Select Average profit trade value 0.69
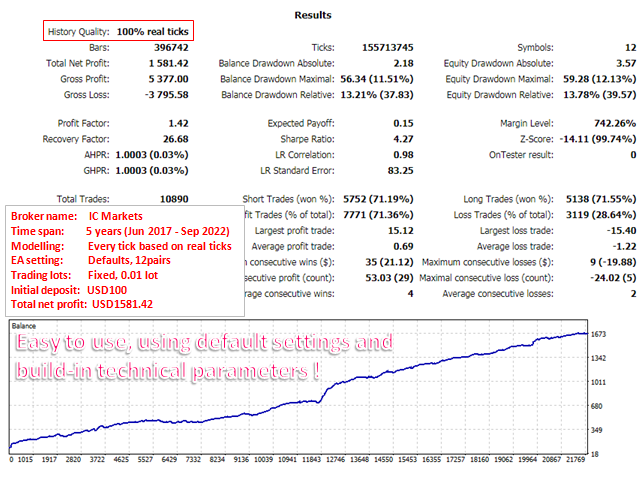This screenshot has width=640, height=480. point(403,247)
